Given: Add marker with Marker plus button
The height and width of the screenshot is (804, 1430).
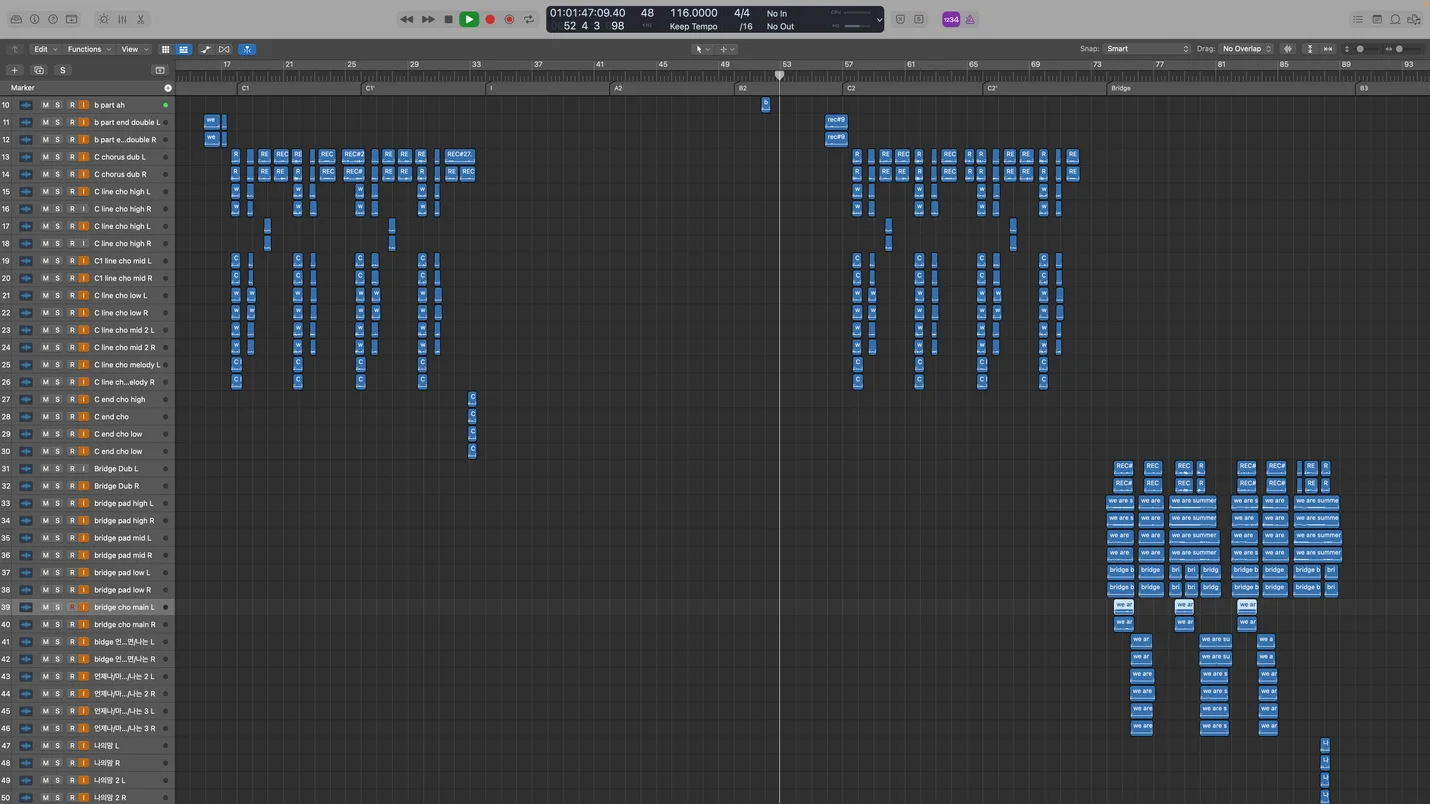Looking at the screenshot, I should (x=167, y=88).
